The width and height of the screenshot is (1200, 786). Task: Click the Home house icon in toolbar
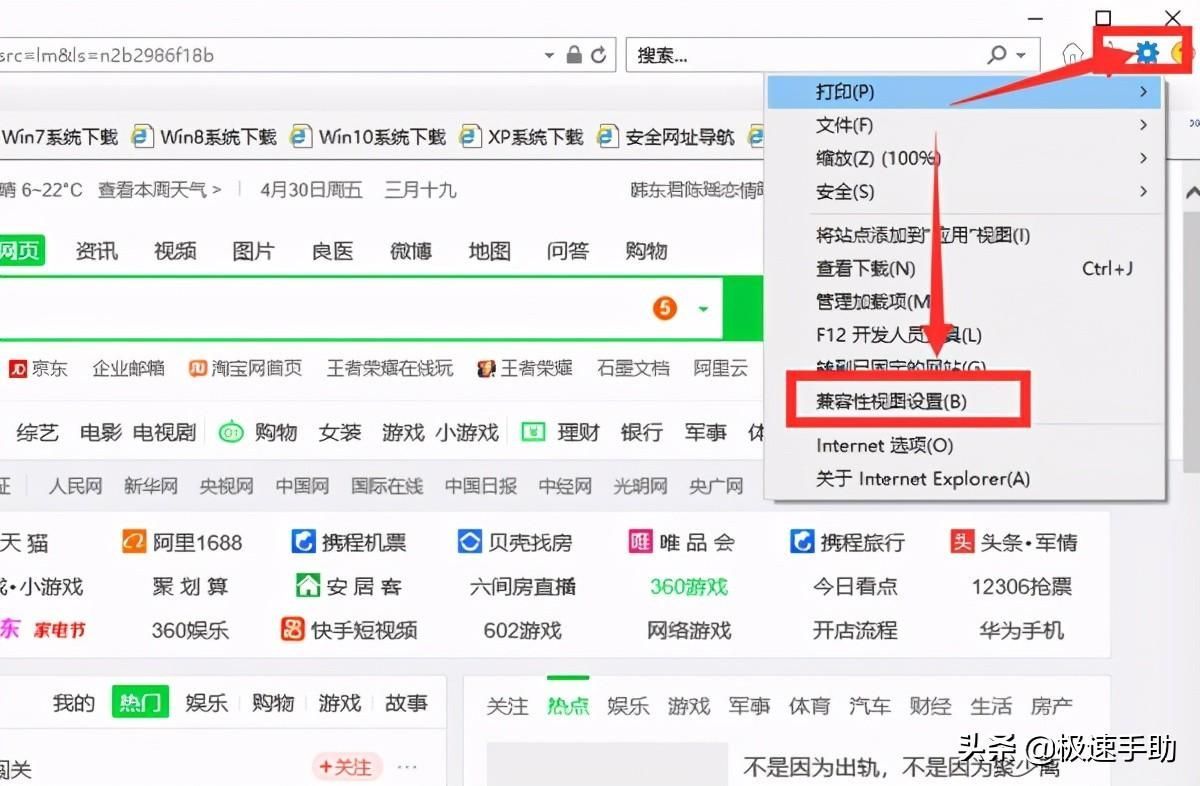[x=1072, y=54]
